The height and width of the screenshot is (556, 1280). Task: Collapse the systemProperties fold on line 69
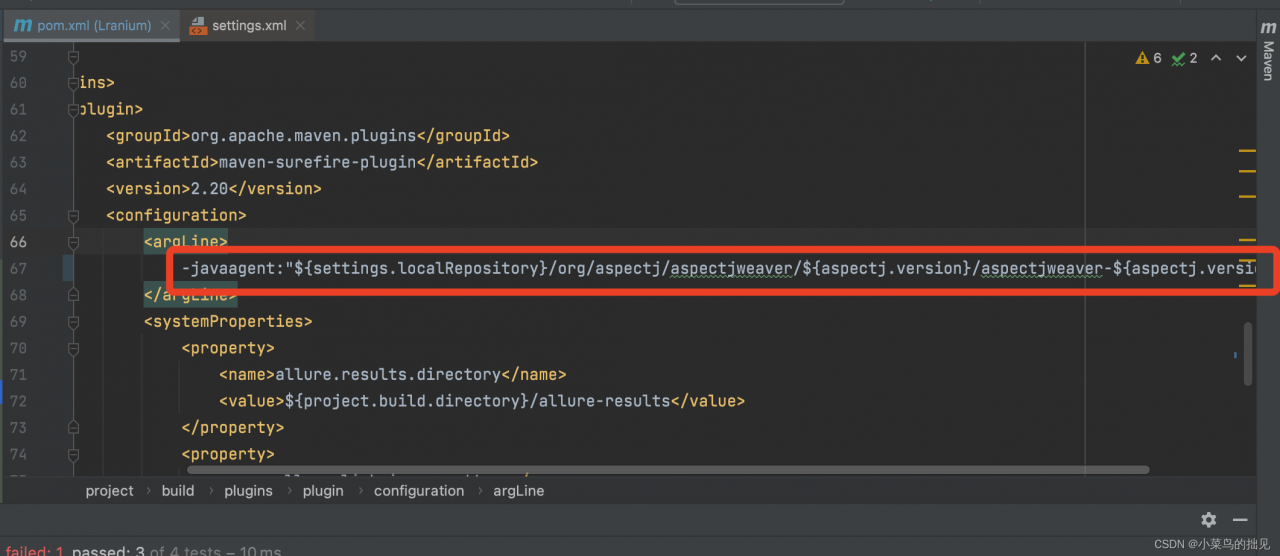73,321
